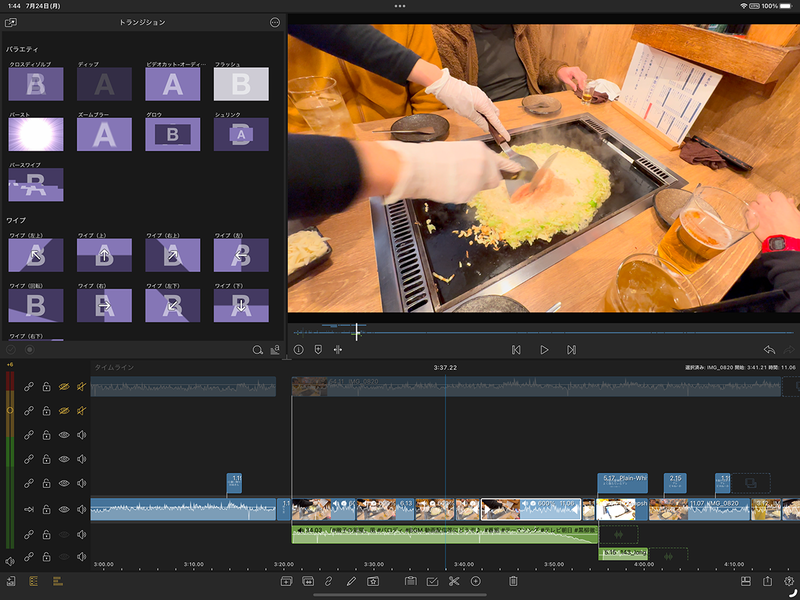This screenshot has height=600, width=800.
Task: Tap the trash delete clip icon
Action: [x=513, y=581]
